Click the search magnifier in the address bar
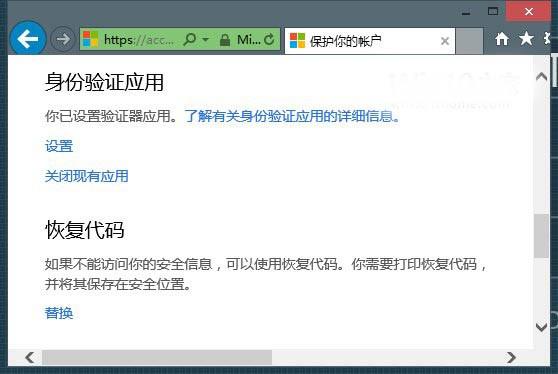This screenshot has width=558, height=374. pos(189,39)
